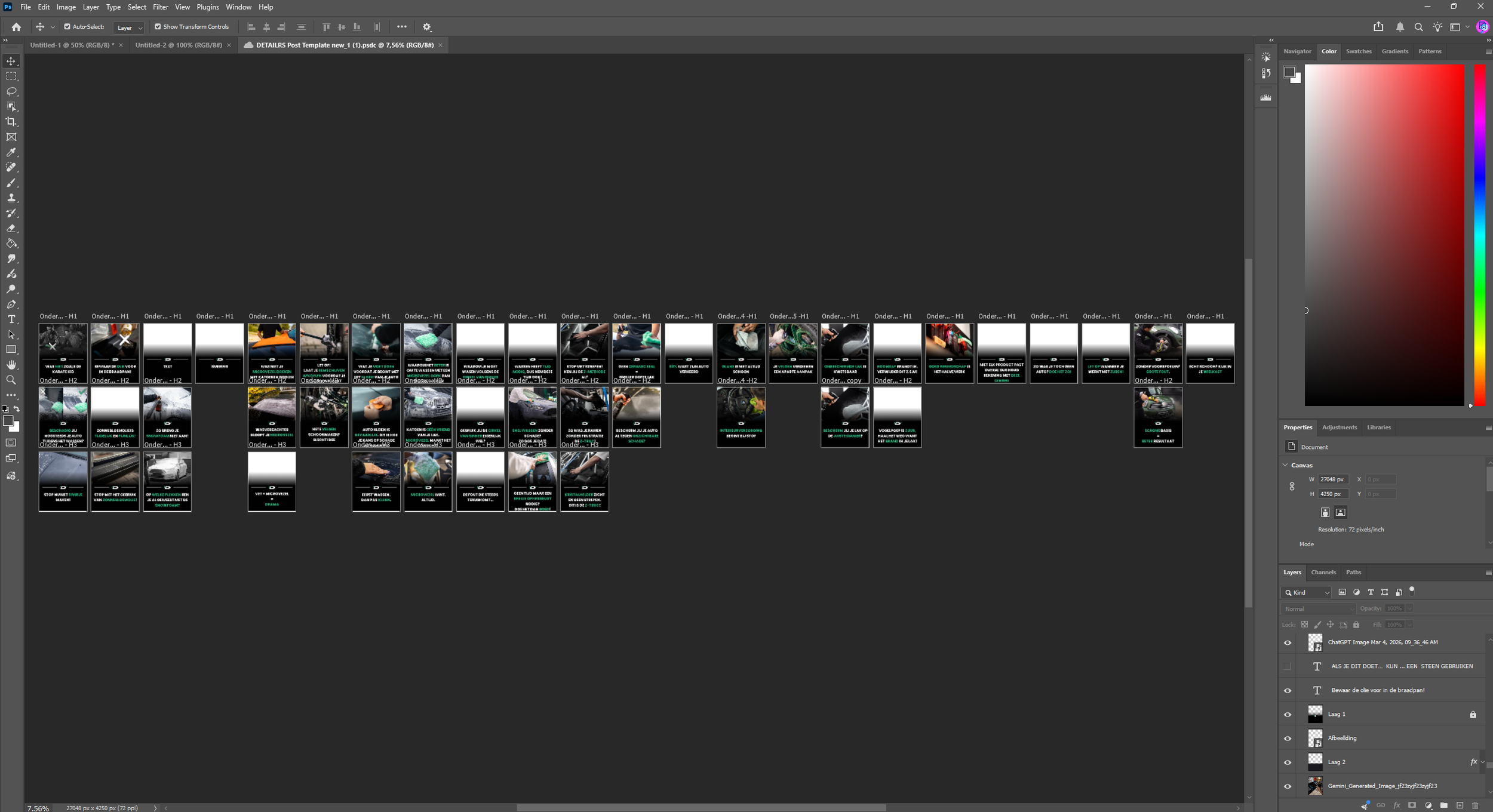Click the create new layer icon

(x=1460, y=805)
